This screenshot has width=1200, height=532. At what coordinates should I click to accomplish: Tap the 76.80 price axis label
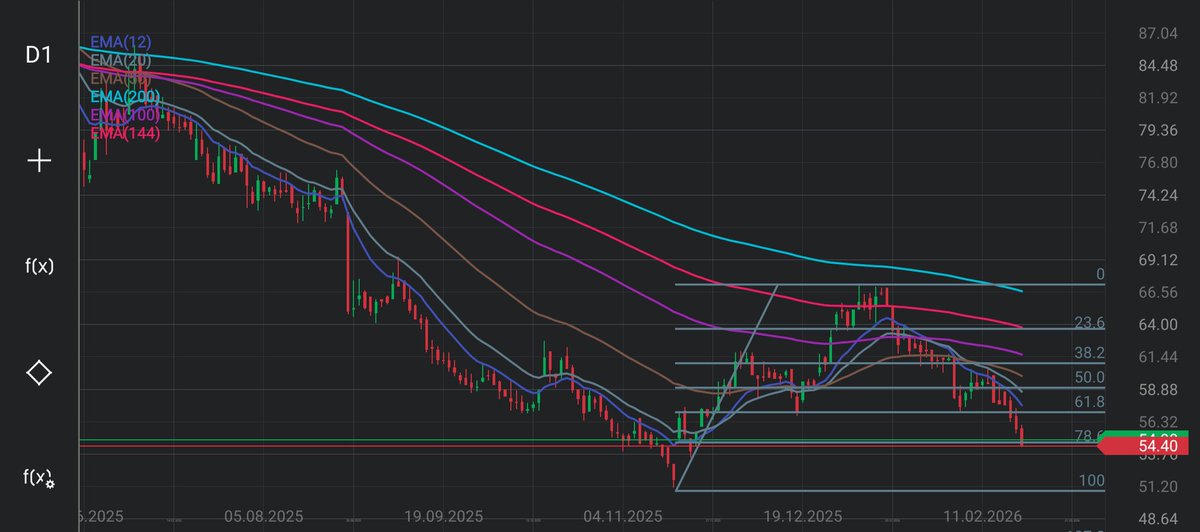[x=1158, y=162]
